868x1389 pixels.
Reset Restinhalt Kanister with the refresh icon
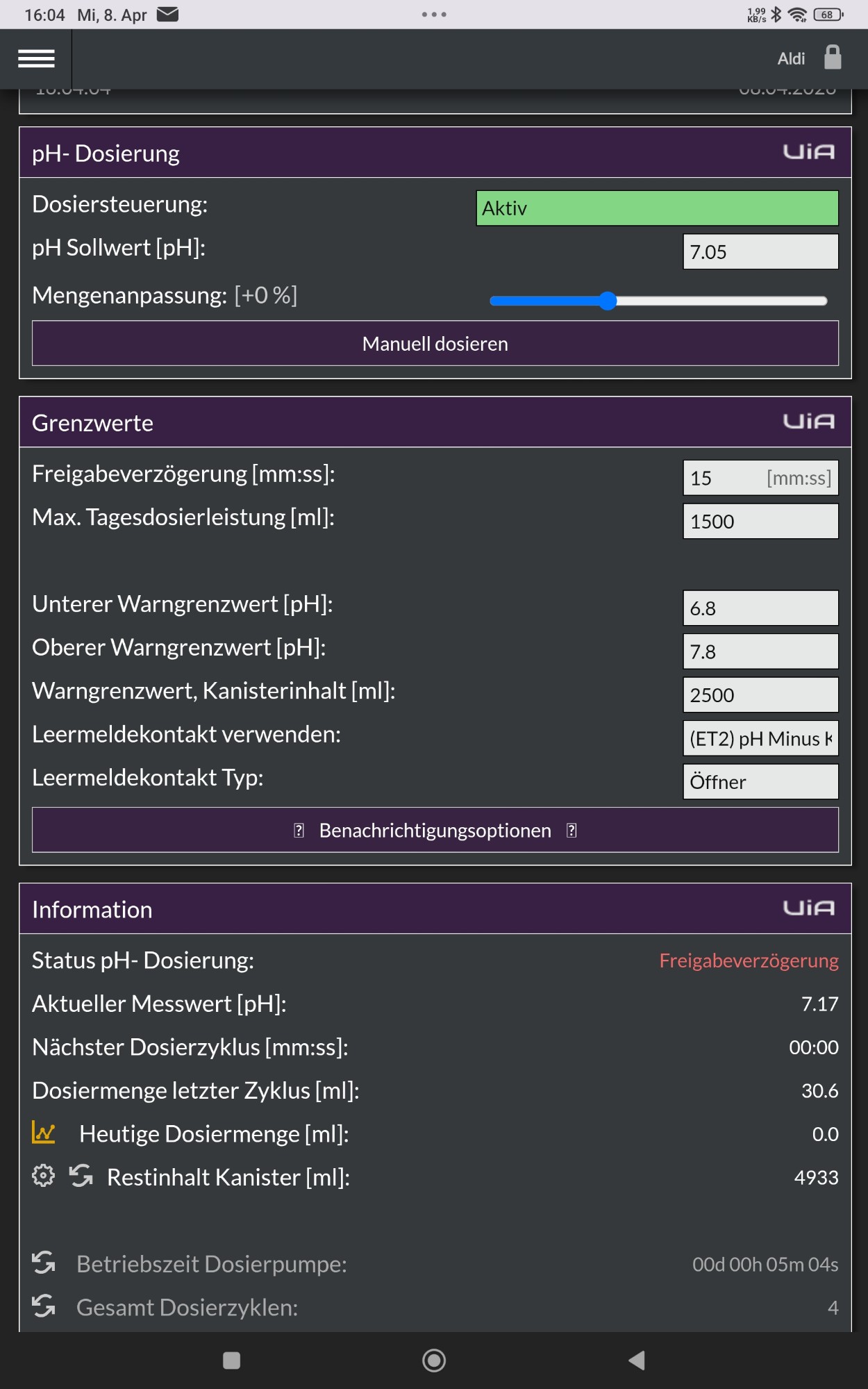click(81, 1176)
